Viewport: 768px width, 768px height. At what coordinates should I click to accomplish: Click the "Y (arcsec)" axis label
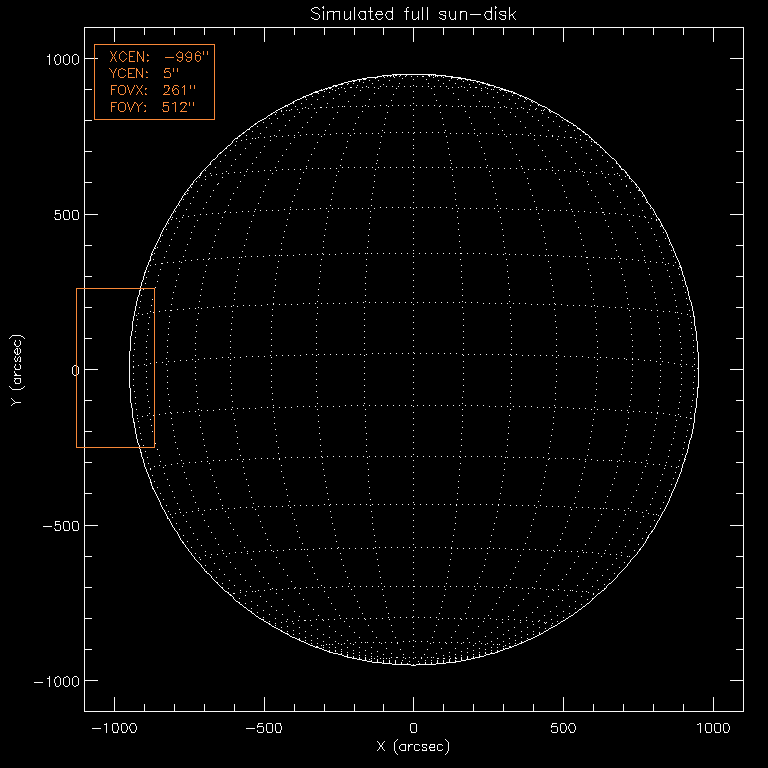[x=17, y=369]
